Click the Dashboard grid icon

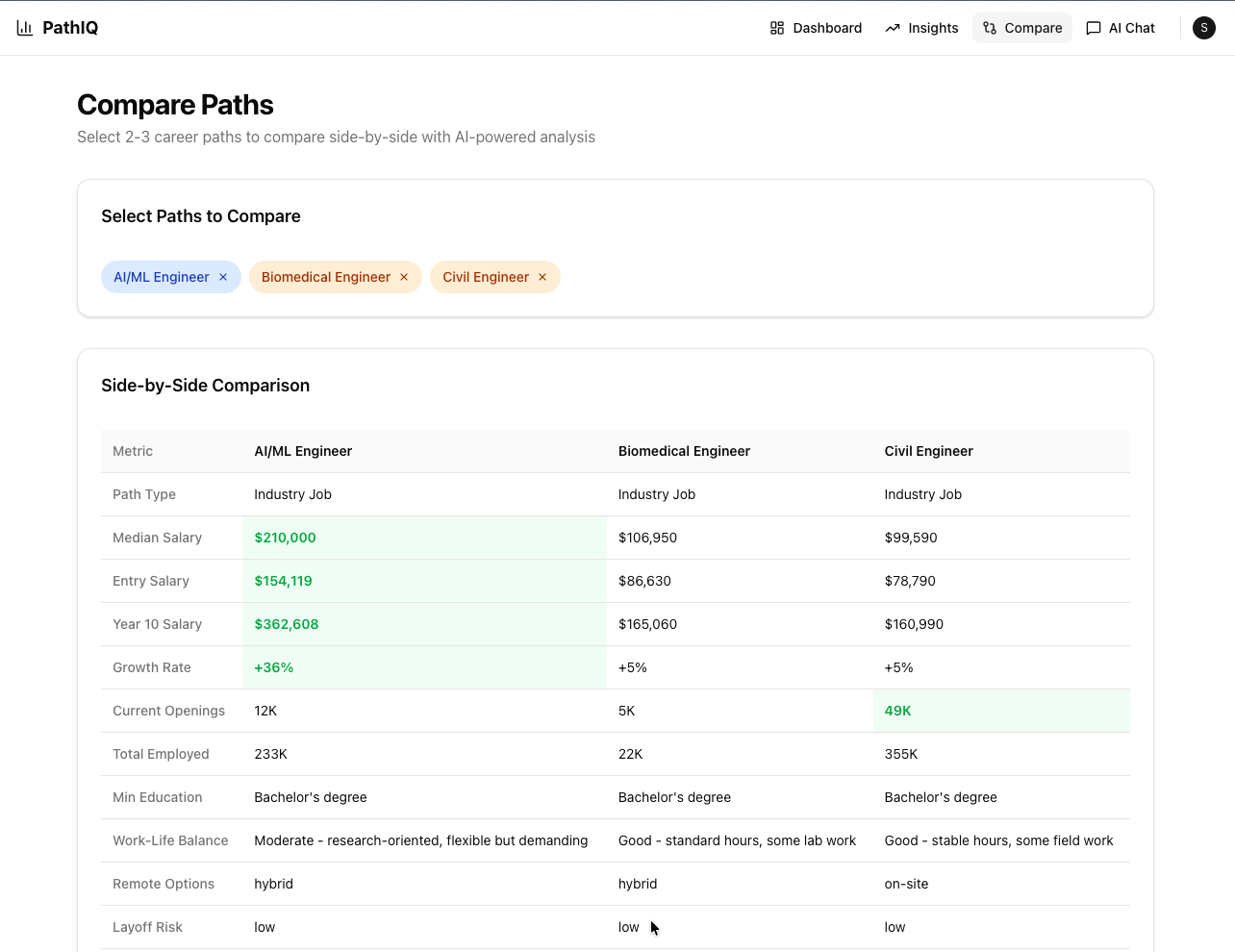tap(777, 28)
